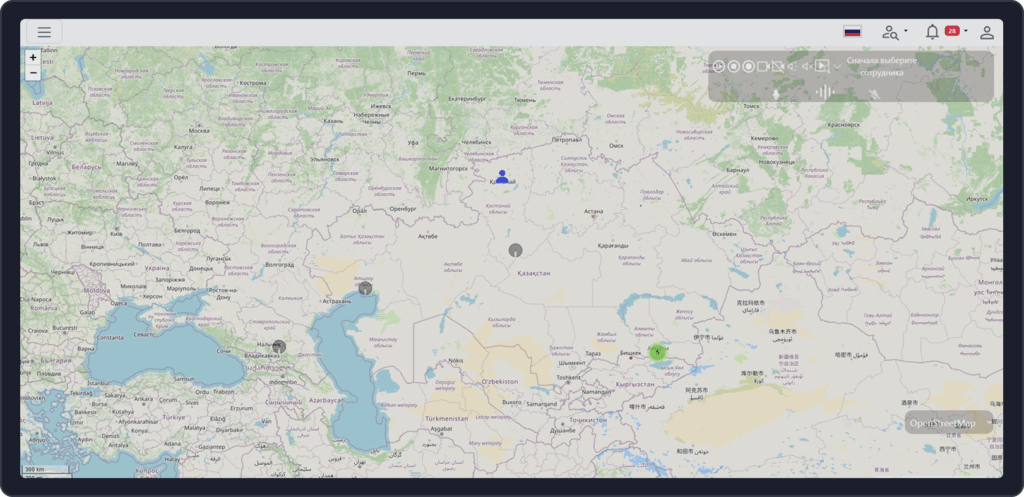
Task: Expand the chevron in the control panel
Action: [x=837, y=66]
